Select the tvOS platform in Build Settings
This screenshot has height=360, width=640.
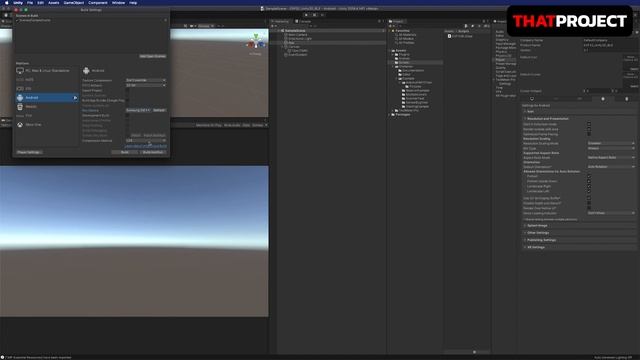tap(47, 80)
